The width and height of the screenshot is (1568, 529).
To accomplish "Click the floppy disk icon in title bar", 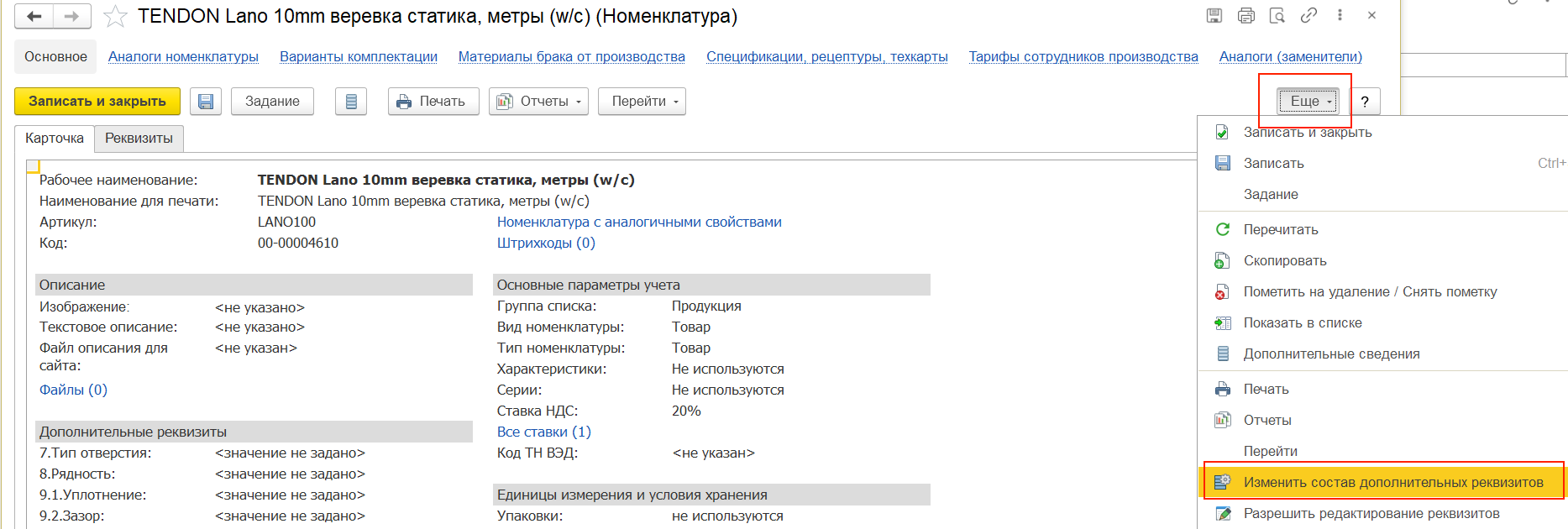I will click(1214, 15).
